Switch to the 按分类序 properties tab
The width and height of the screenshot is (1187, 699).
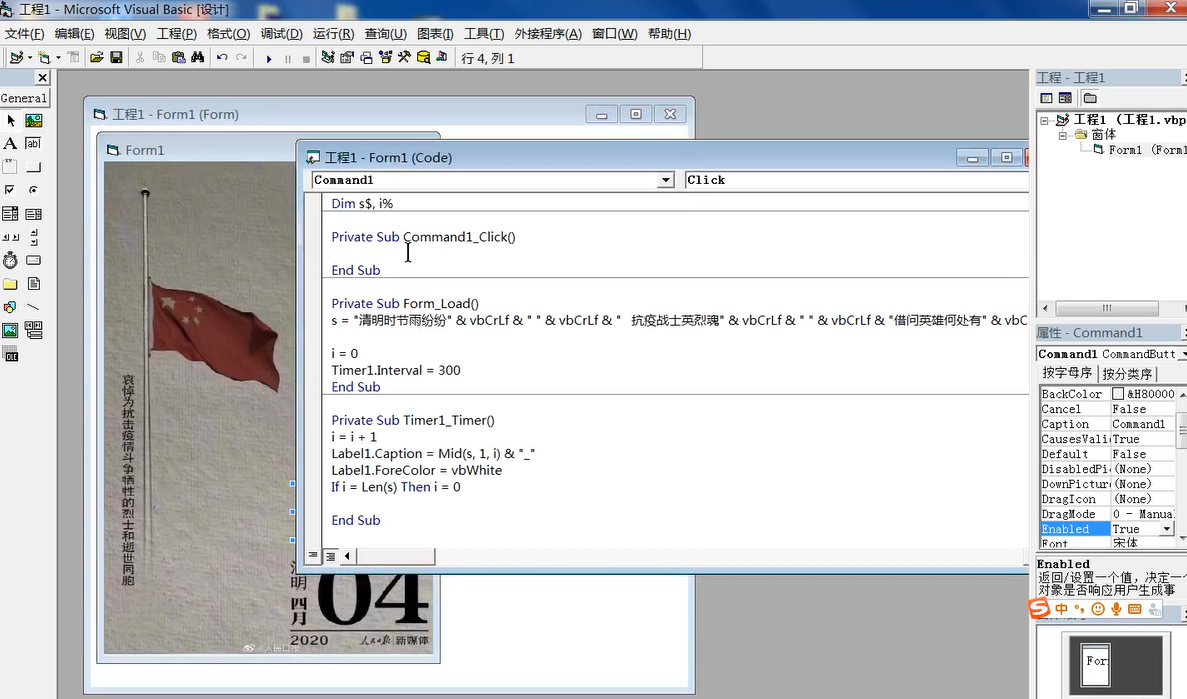point(1126,373)
